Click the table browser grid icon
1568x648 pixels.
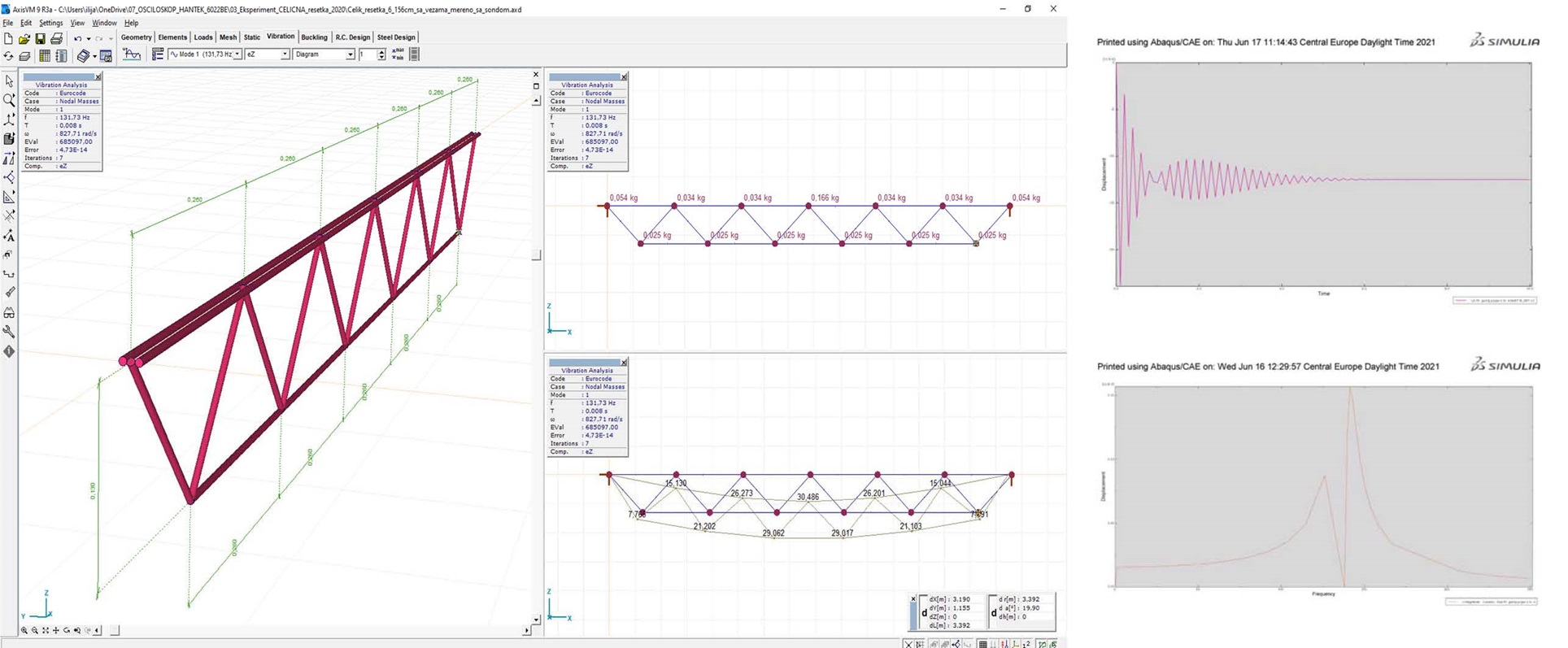click(x=45, y=56)
